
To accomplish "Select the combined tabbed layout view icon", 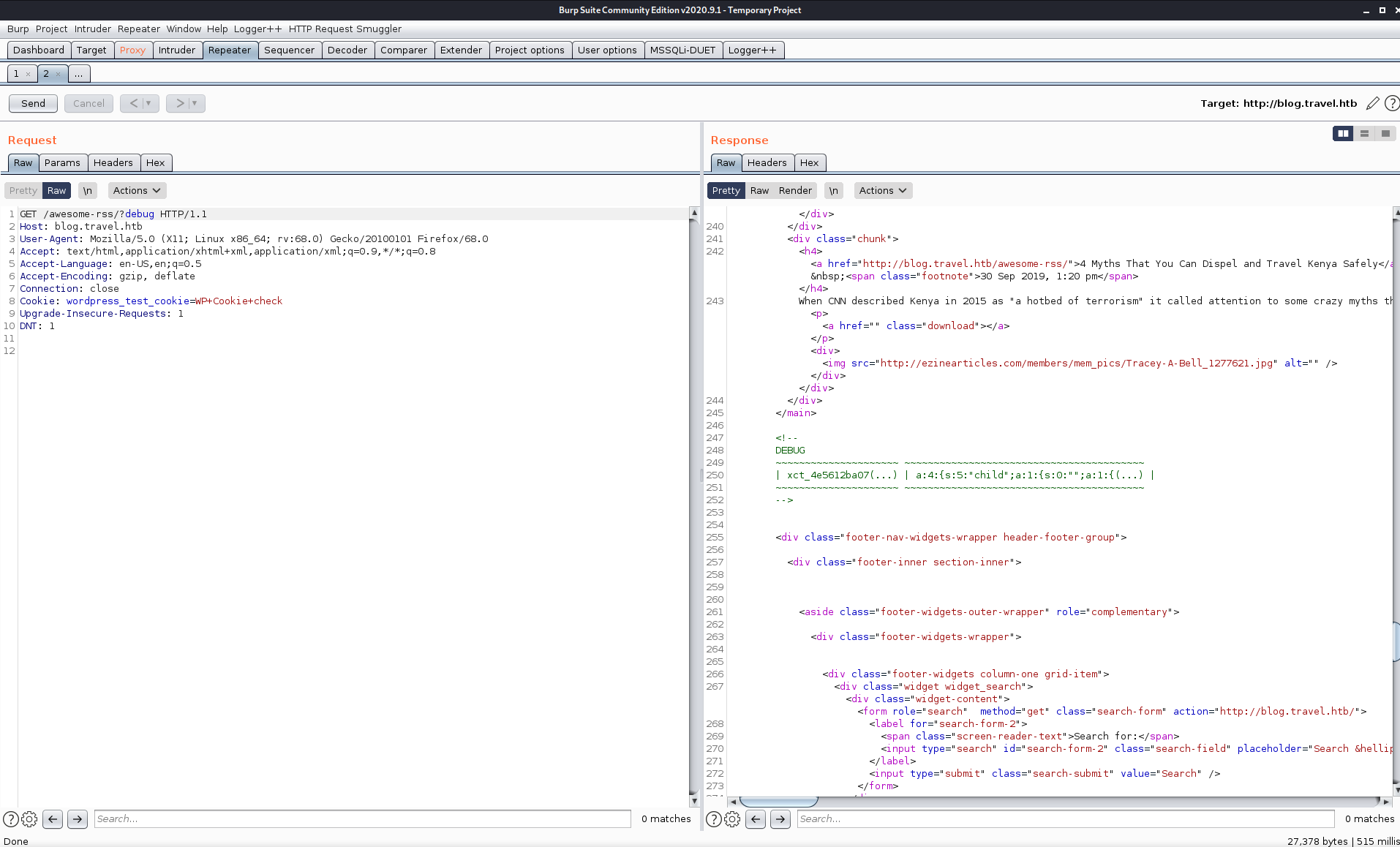I will coord(1385,133).
